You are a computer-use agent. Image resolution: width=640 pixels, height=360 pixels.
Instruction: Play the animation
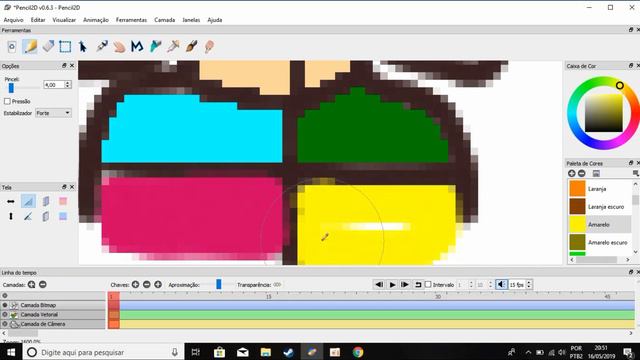tap(392, 284)
